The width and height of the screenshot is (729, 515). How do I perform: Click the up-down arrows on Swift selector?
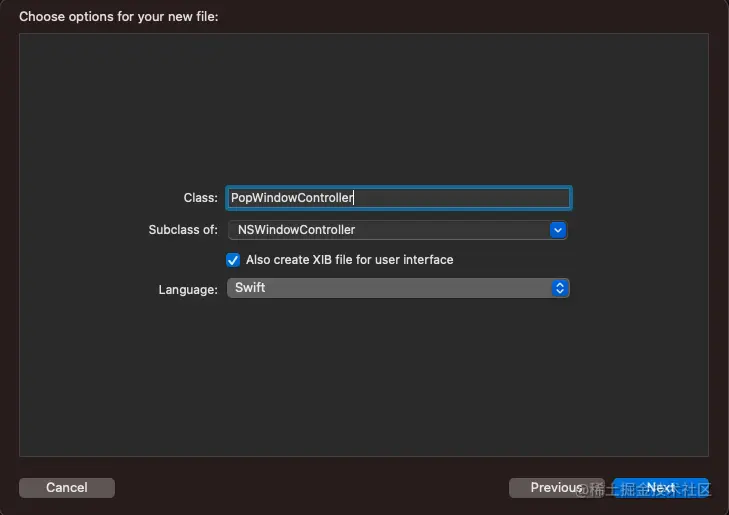click(x=560, y=288)
